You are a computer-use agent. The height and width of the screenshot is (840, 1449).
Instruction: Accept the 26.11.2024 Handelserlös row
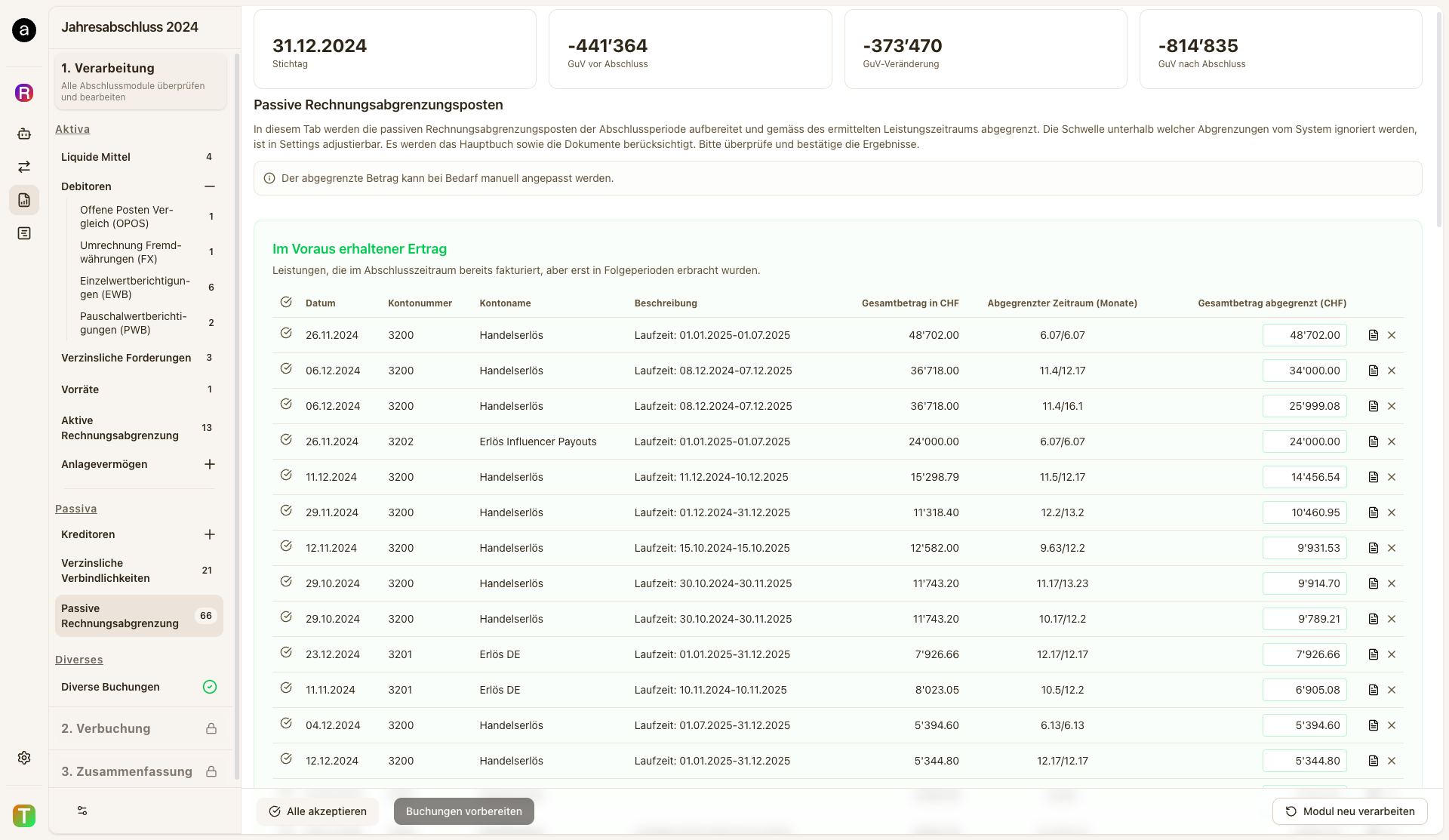(x=286, y=333)
